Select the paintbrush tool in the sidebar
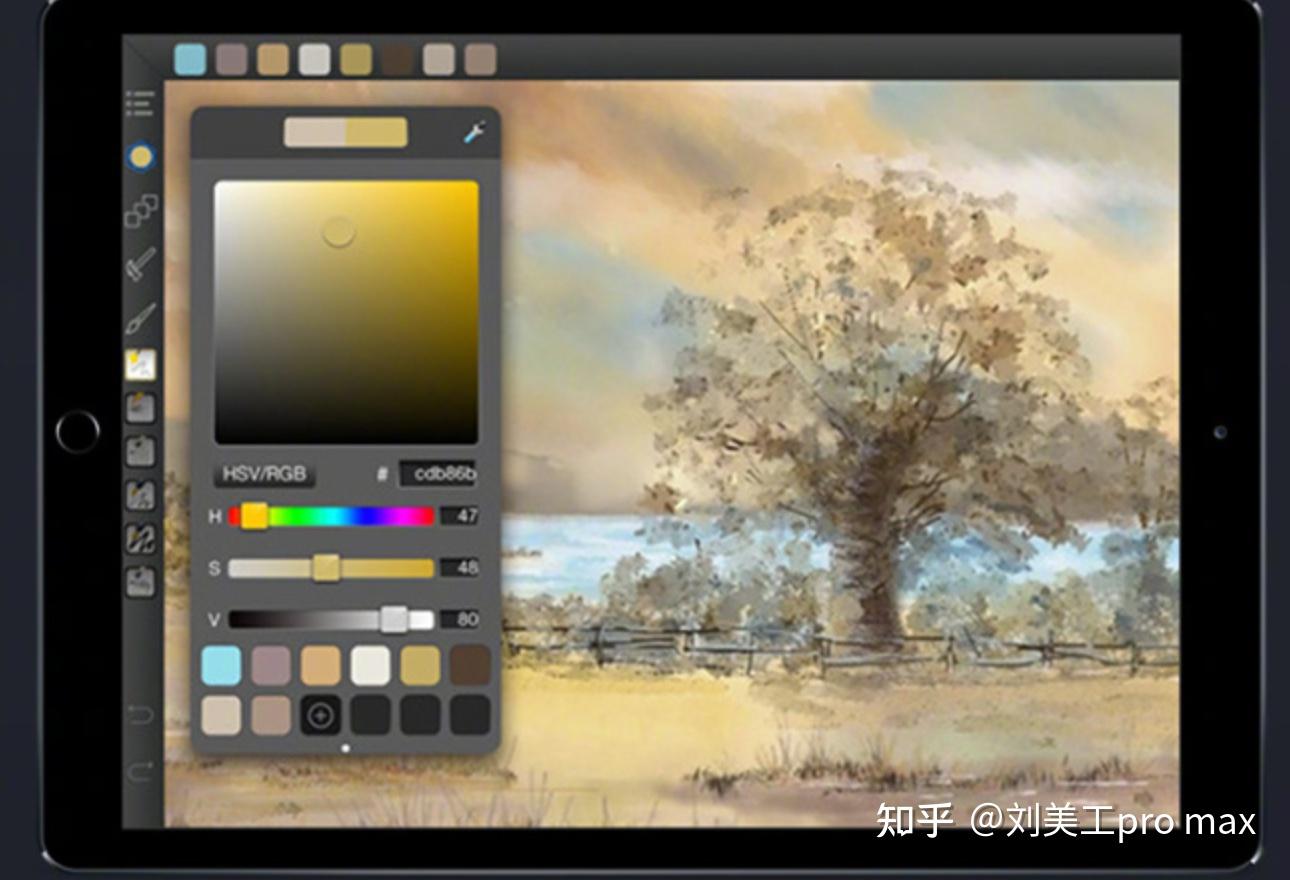Image resolution: width=1290 pixels, height=880 pixels. coord(139,318)
